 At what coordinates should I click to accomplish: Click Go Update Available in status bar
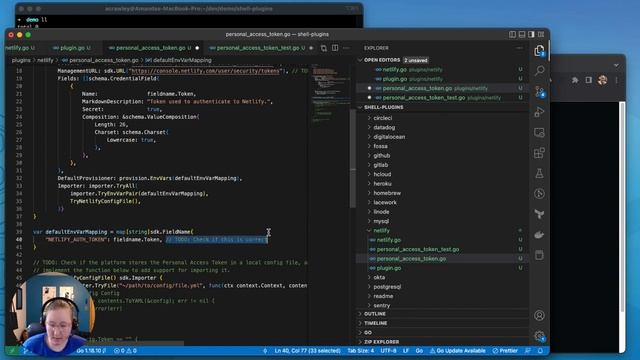(x=458, y=351)
